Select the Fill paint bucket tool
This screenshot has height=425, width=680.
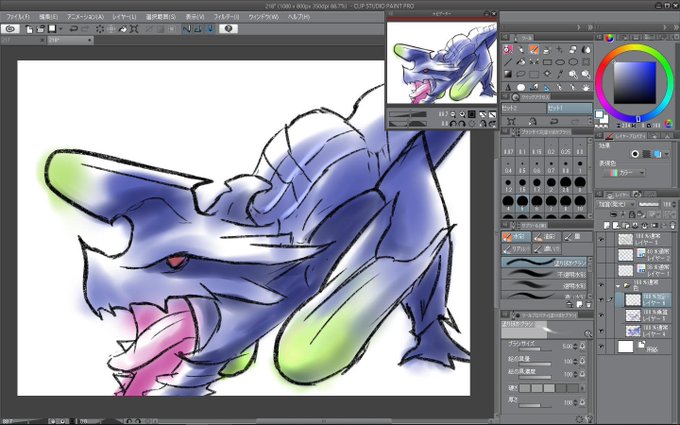521,62
